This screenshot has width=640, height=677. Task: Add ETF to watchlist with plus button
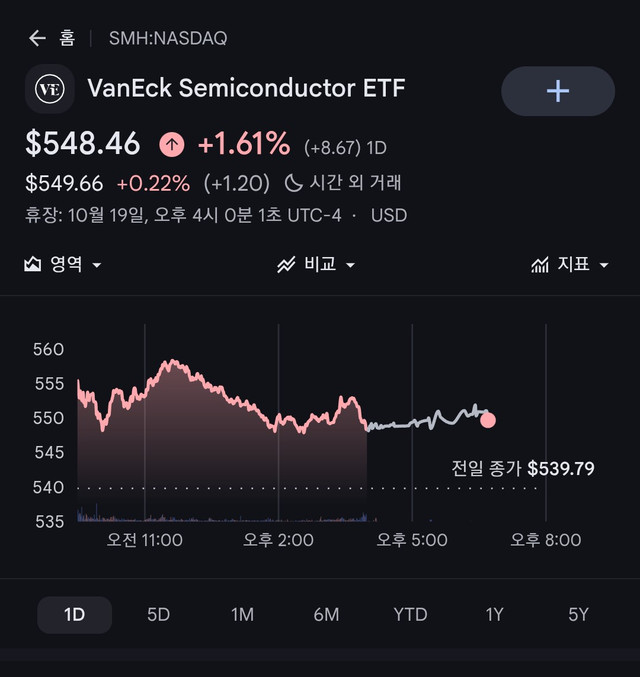(x=558, y=91)
